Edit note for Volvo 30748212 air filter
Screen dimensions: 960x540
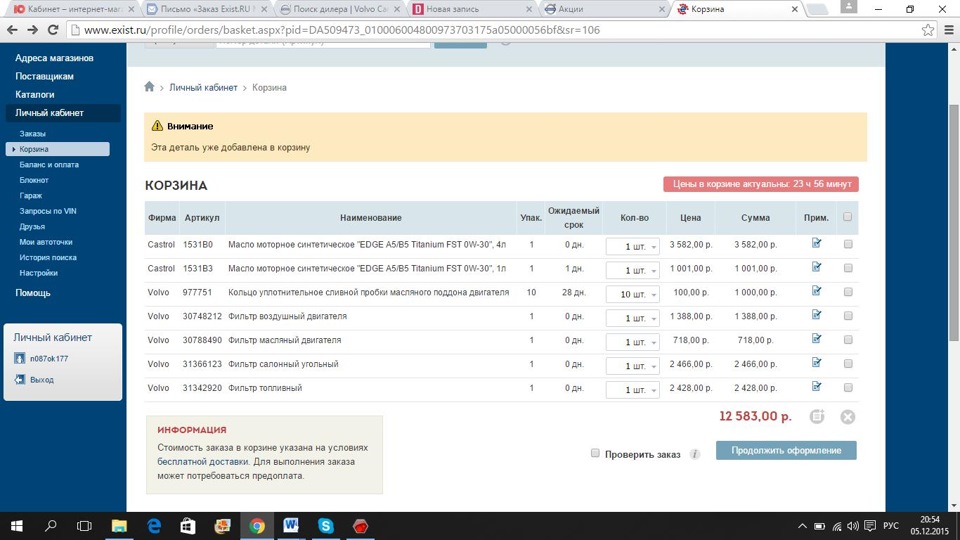coord(816,315)
